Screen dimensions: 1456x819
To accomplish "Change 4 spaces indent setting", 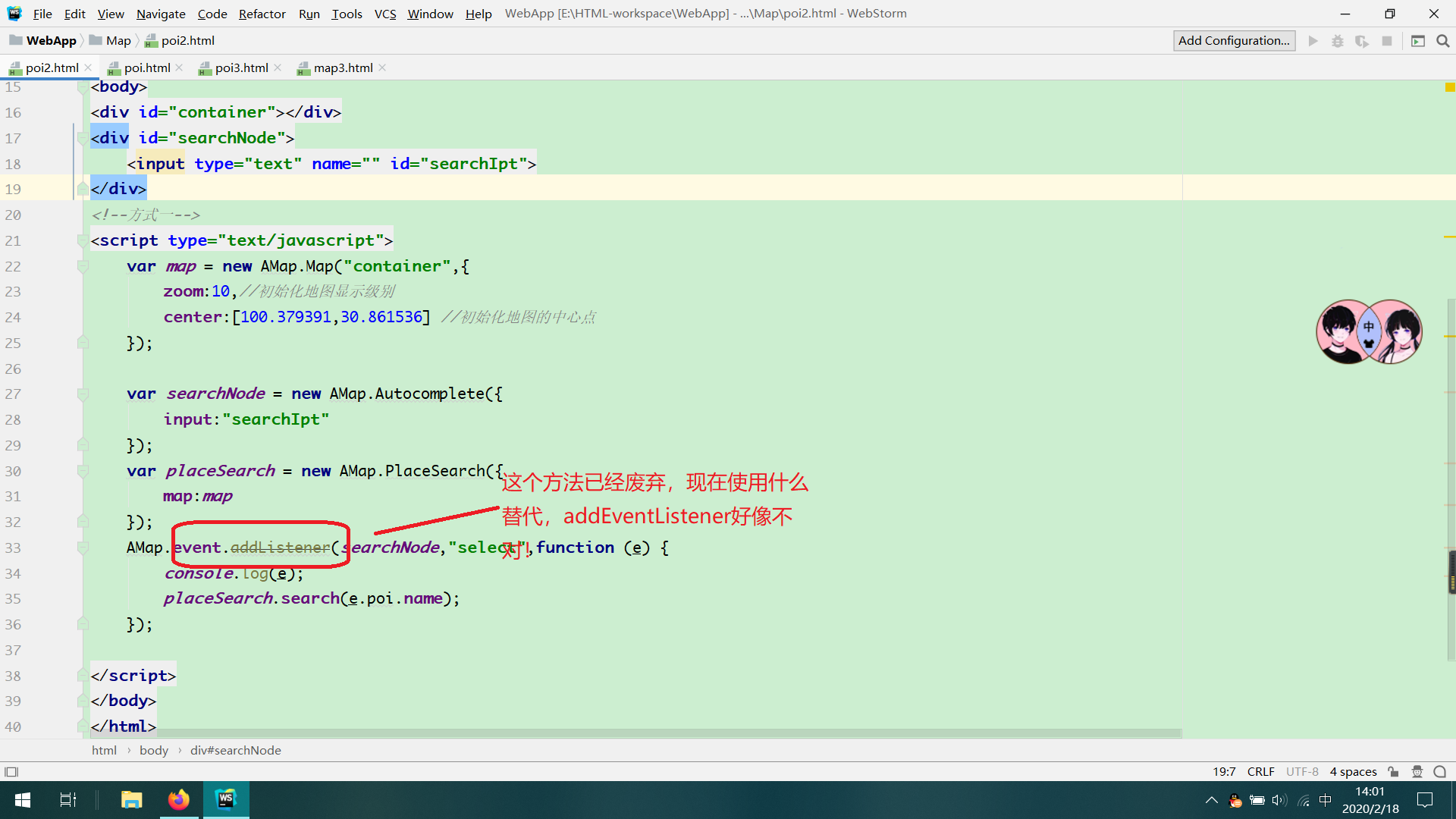I will (x=1353, y=772).
